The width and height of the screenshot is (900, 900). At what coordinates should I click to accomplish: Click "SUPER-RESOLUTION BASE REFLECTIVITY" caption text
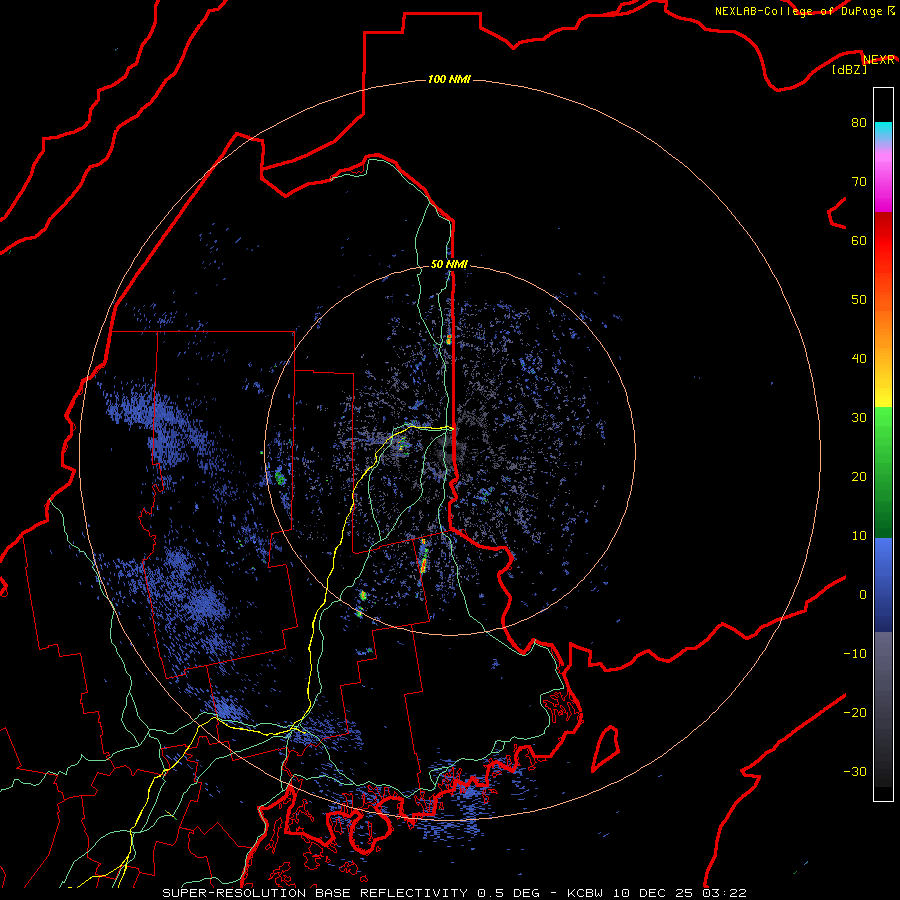pos(315,893)
